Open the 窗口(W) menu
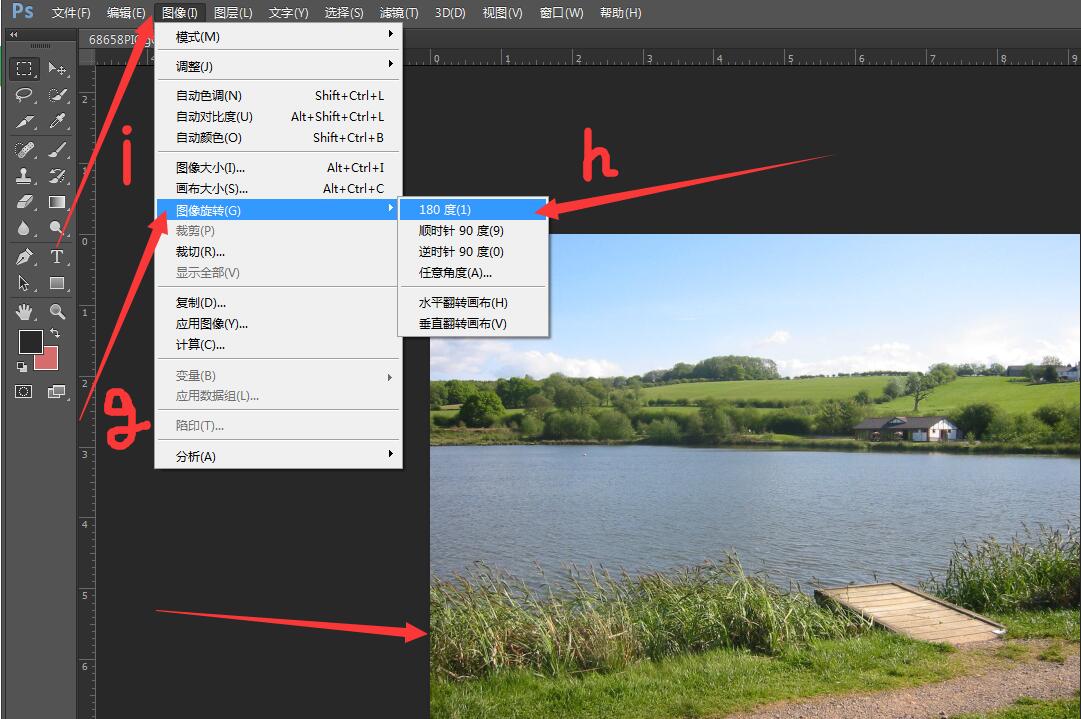The height and width of the screenshot is (719, 1081). coord(561,12)
